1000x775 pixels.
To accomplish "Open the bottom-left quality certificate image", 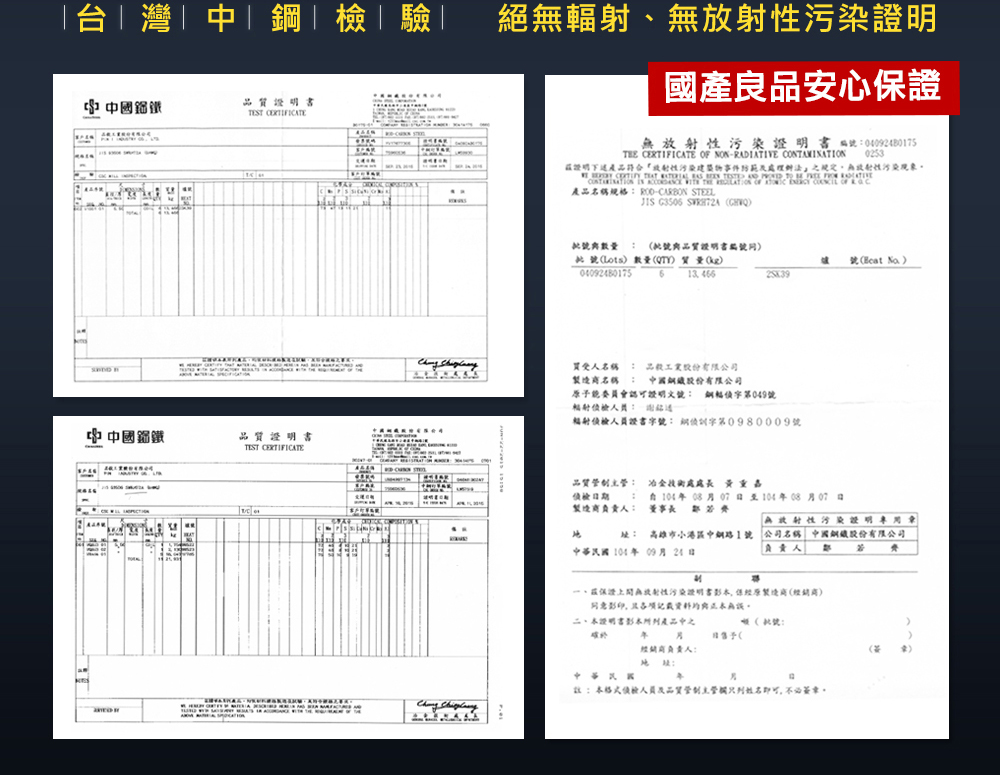I will coord(288,577).
